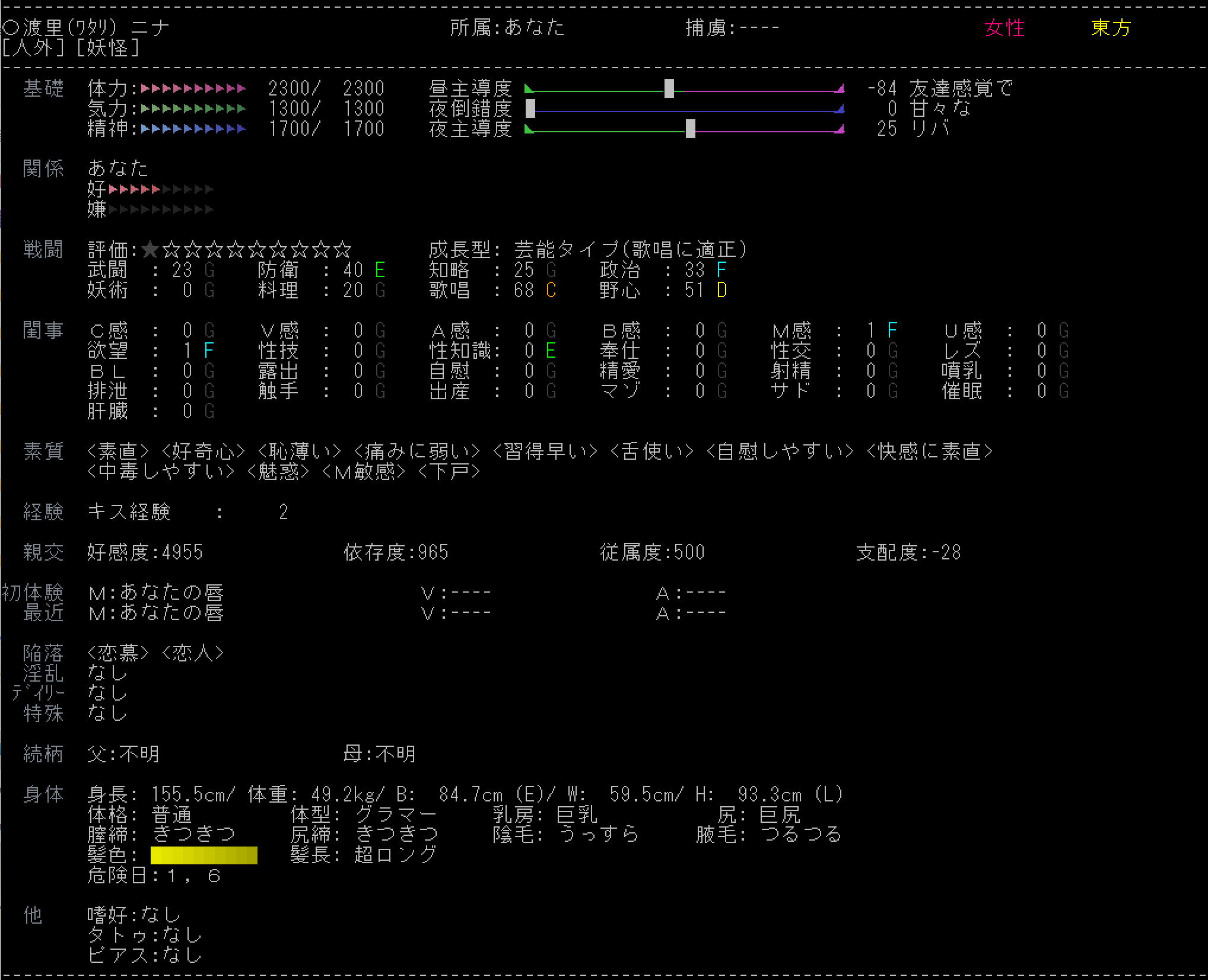
Task: Click the 昼主導度 slider handle
Action: tap(669, 88)
